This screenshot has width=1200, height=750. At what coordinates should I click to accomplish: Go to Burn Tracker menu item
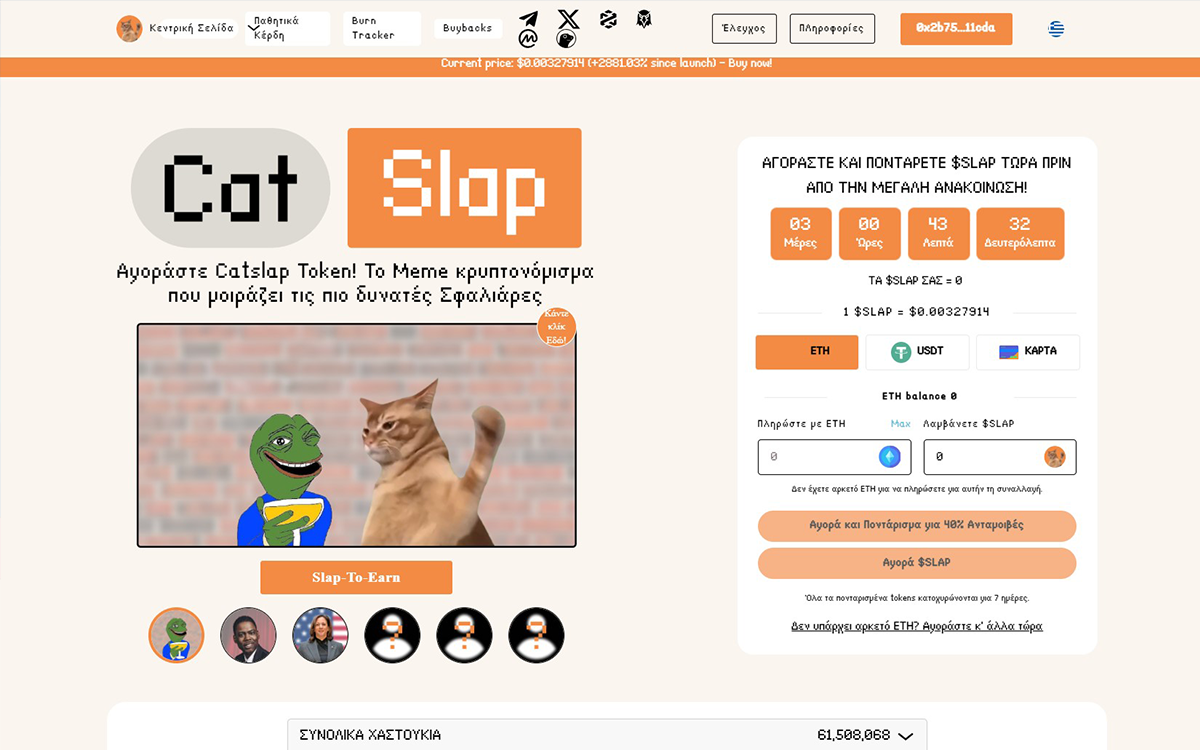point(382,28)
